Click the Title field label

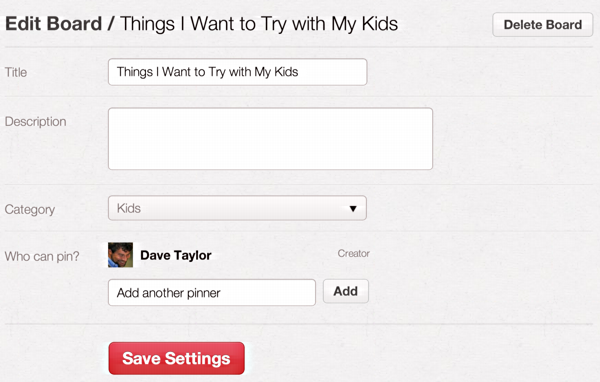point(16,72)
